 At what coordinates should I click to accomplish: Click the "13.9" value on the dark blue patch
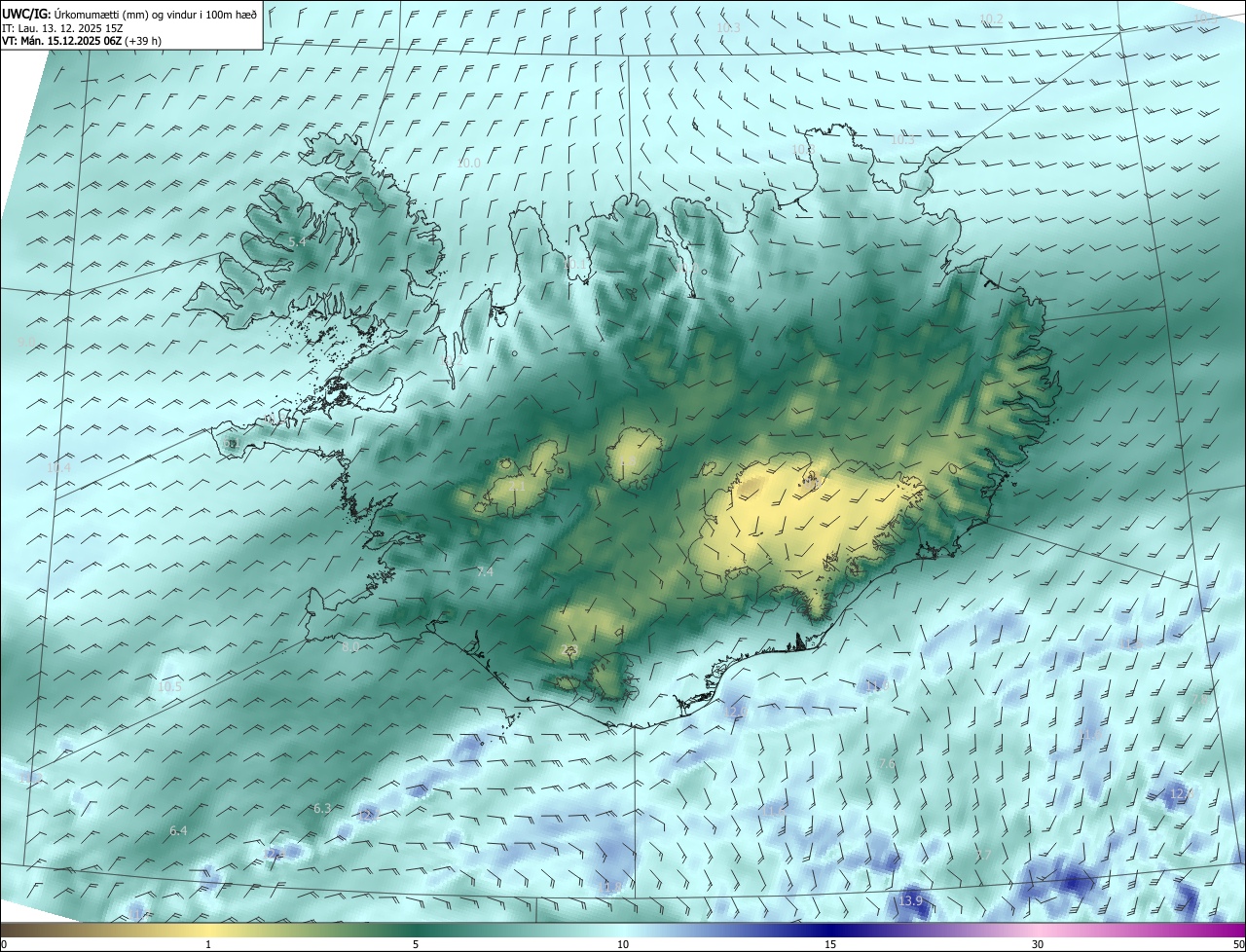click(910, 901)
